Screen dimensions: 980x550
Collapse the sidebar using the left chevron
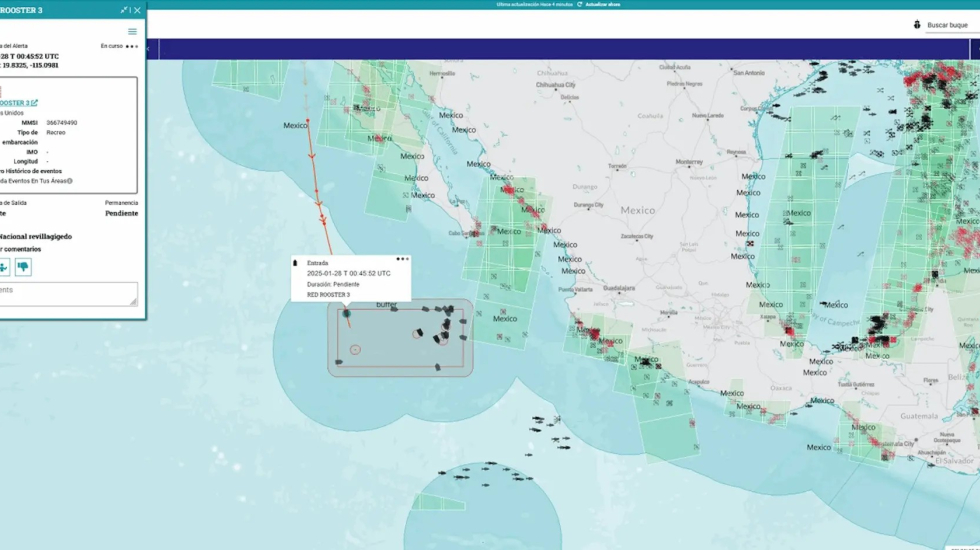pyautogui.click(x=149, y=49)
